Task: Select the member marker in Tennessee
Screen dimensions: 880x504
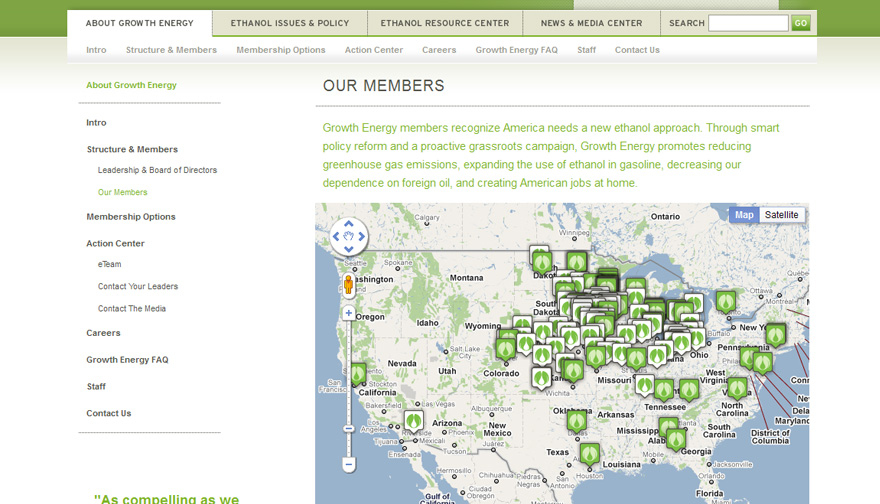Action: pyautogui.click(x=663, y=391)
